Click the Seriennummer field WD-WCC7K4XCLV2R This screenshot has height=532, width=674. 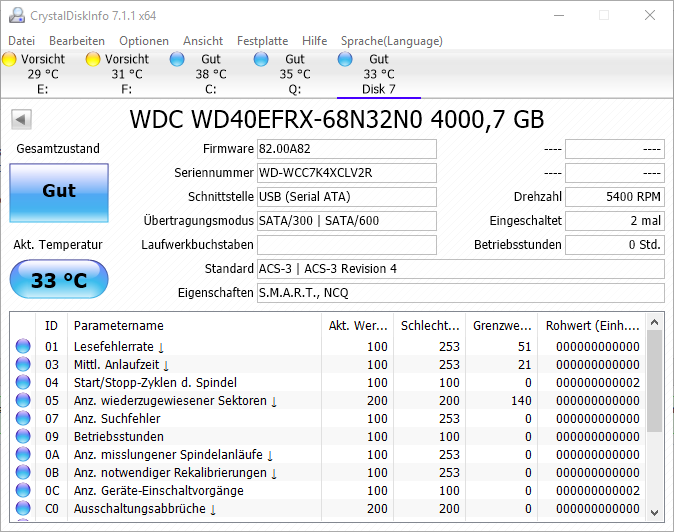[x=347, y=173]
